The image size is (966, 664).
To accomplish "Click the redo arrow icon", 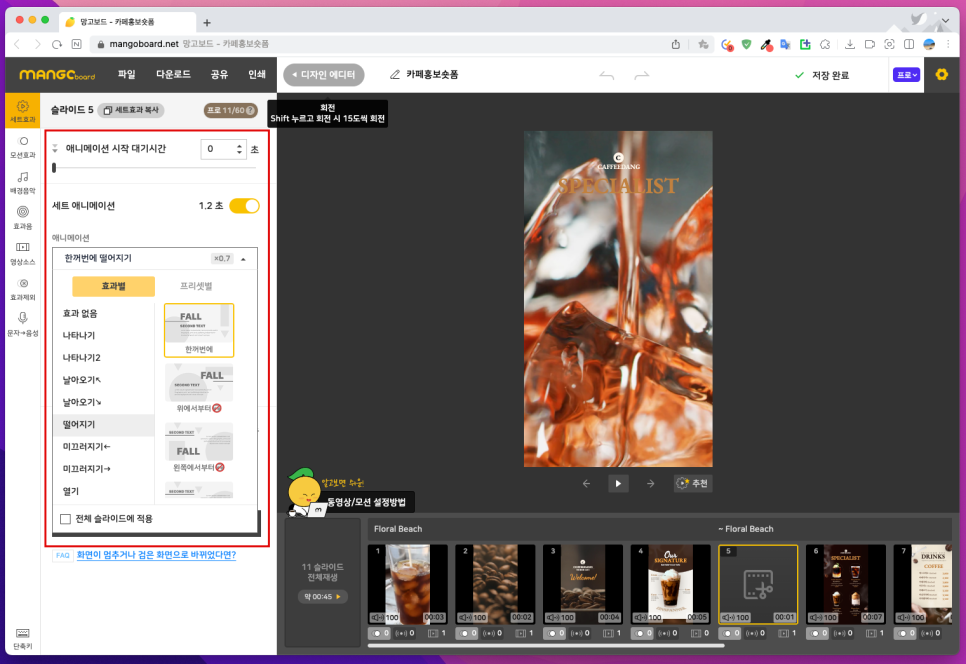I will coord(642,75).
